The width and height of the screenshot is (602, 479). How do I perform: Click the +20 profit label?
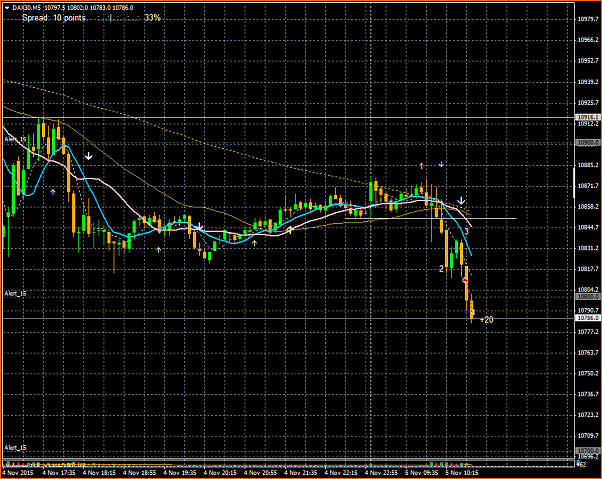pyautogui.click(x=486, y=320)
